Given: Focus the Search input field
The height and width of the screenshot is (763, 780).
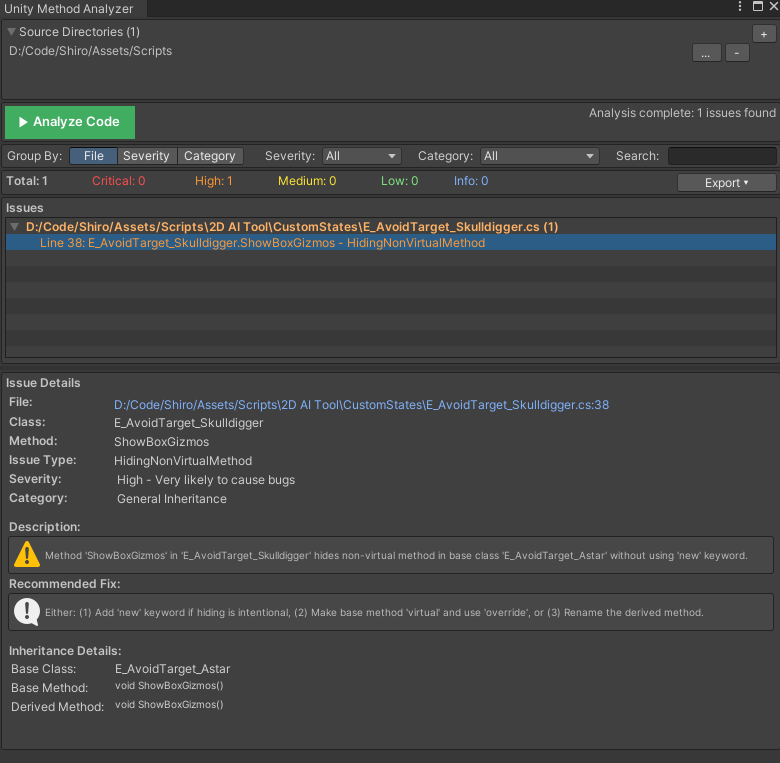Looking at the screenshot, I should point(722,156).
